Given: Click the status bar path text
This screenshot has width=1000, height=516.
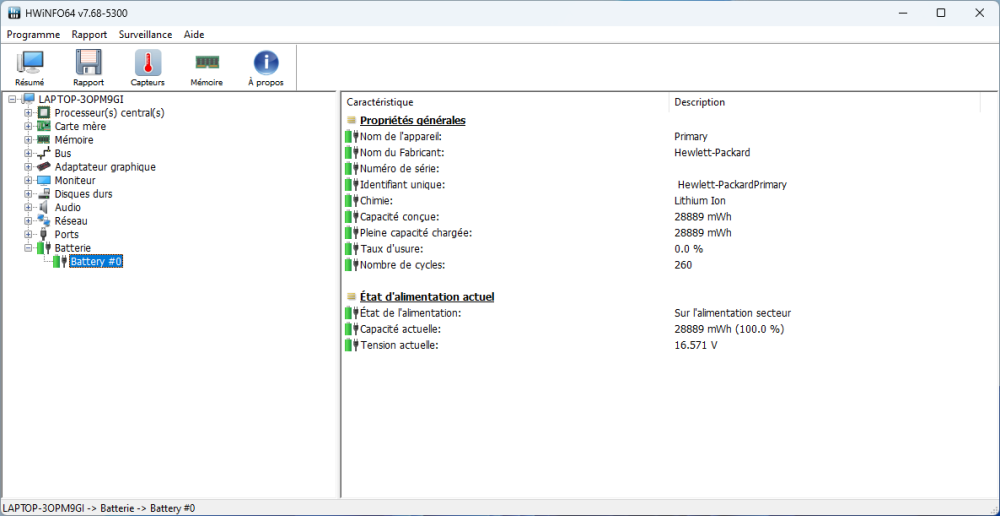Looking at the screenshot, I should tap(99, 508).
